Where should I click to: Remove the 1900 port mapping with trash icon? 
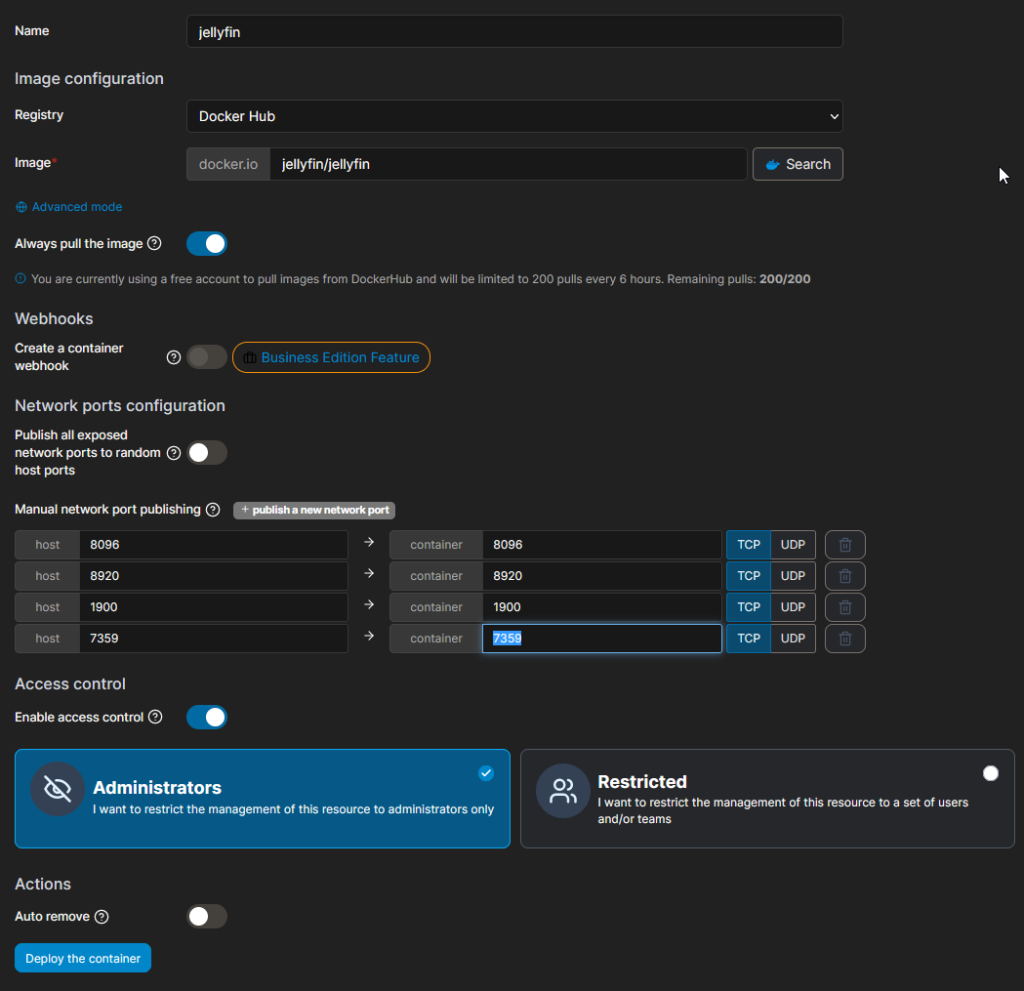pyautogui.click(x=844, y=608)
